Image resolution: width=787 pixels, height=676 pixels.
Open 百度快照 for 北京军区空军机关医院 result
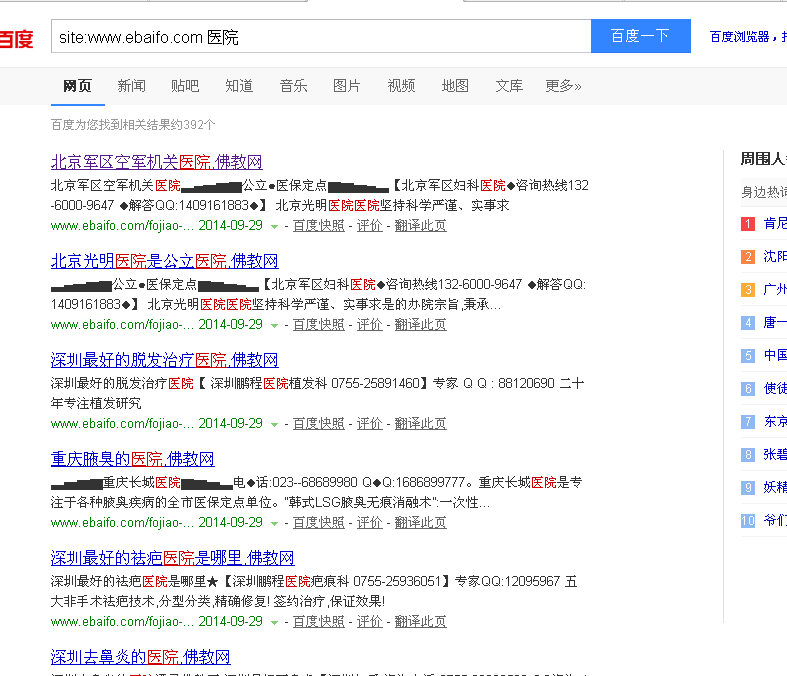click(x=319, y=226)
